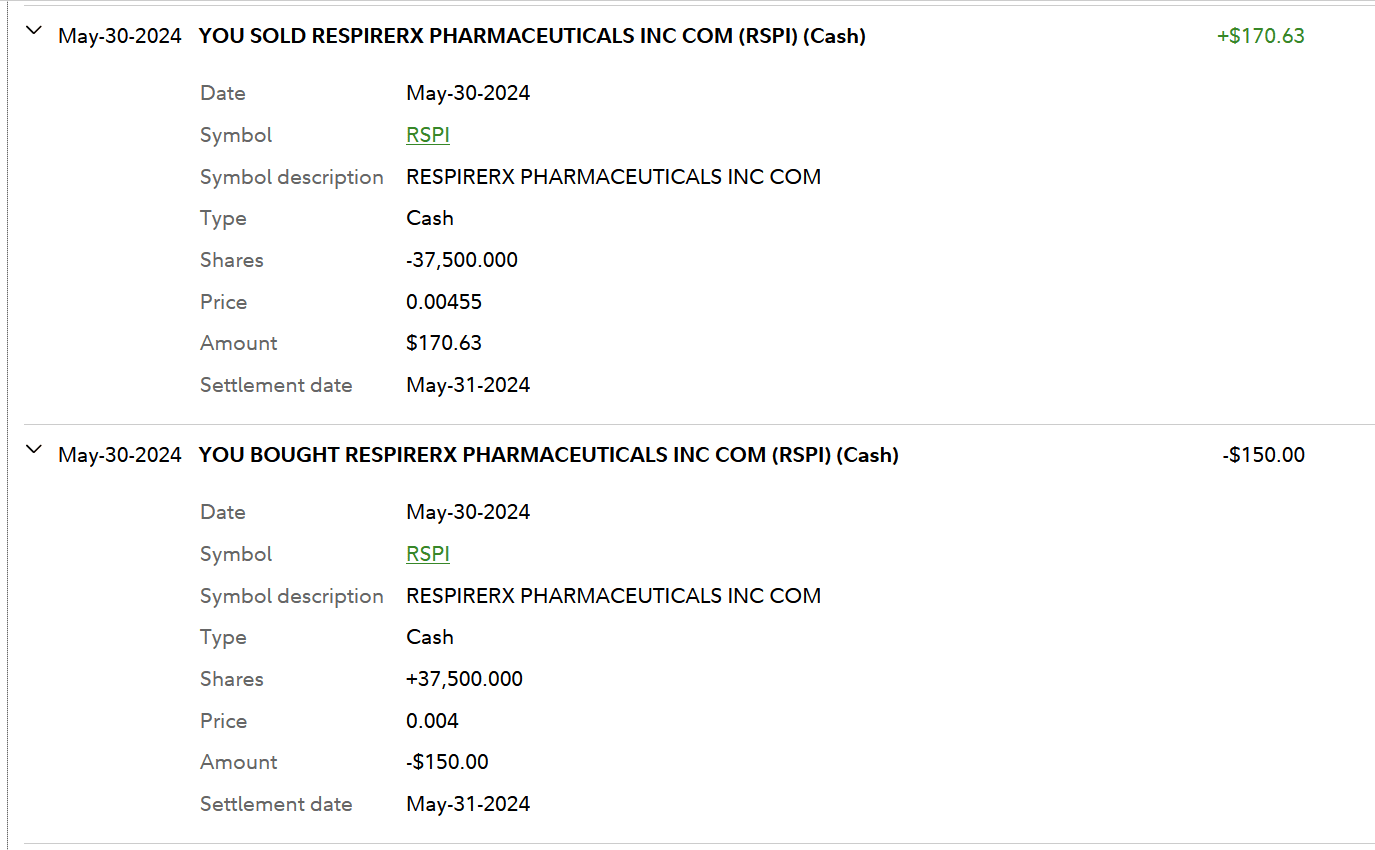The image size is (1375, 850).
Task: Click the bought transaction's May-31-2024 settlement date
Action: [468, 804]
